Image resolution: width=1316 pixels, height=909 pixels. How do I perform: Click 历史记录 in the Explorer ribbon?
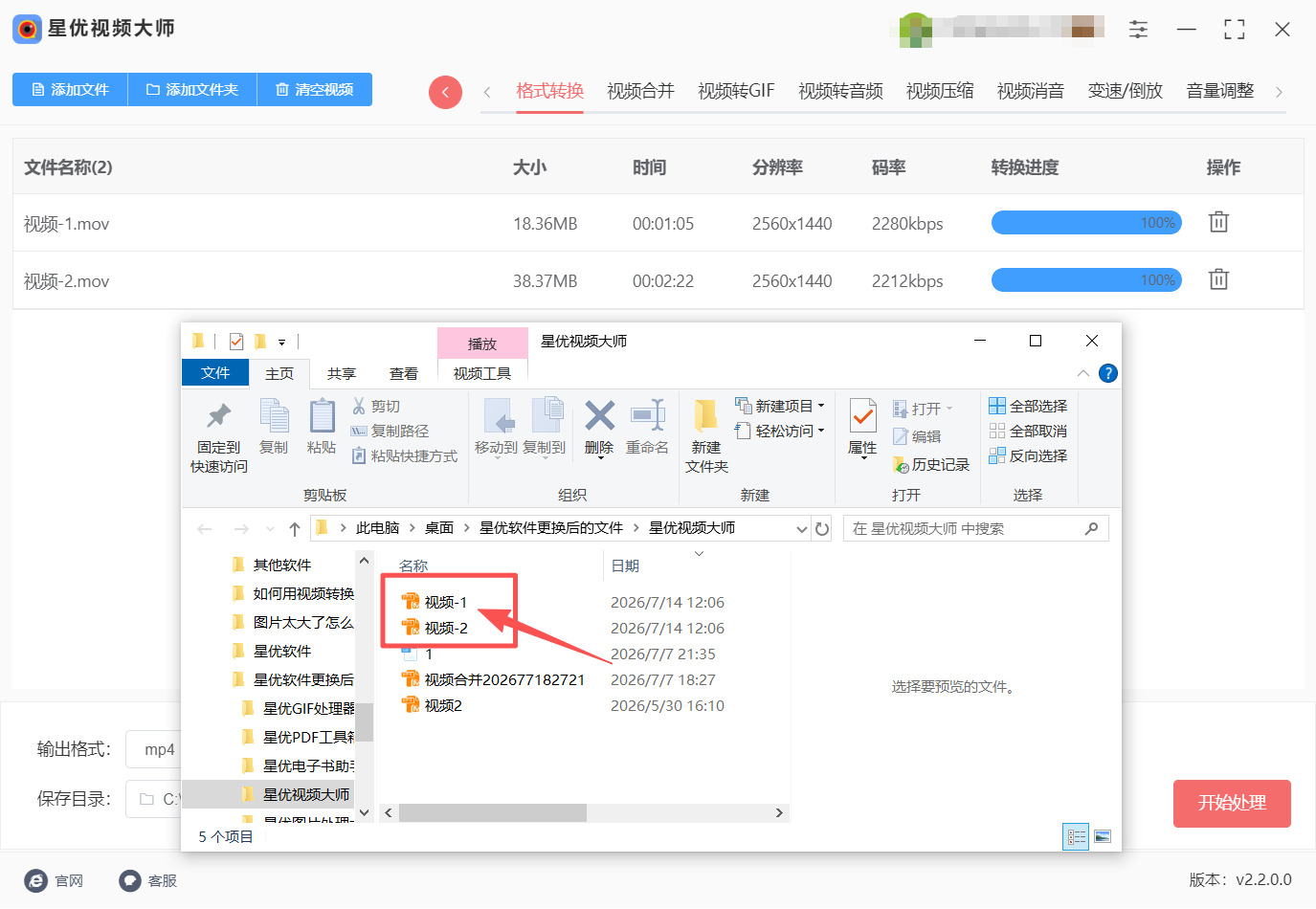click(x=930, y=464)
